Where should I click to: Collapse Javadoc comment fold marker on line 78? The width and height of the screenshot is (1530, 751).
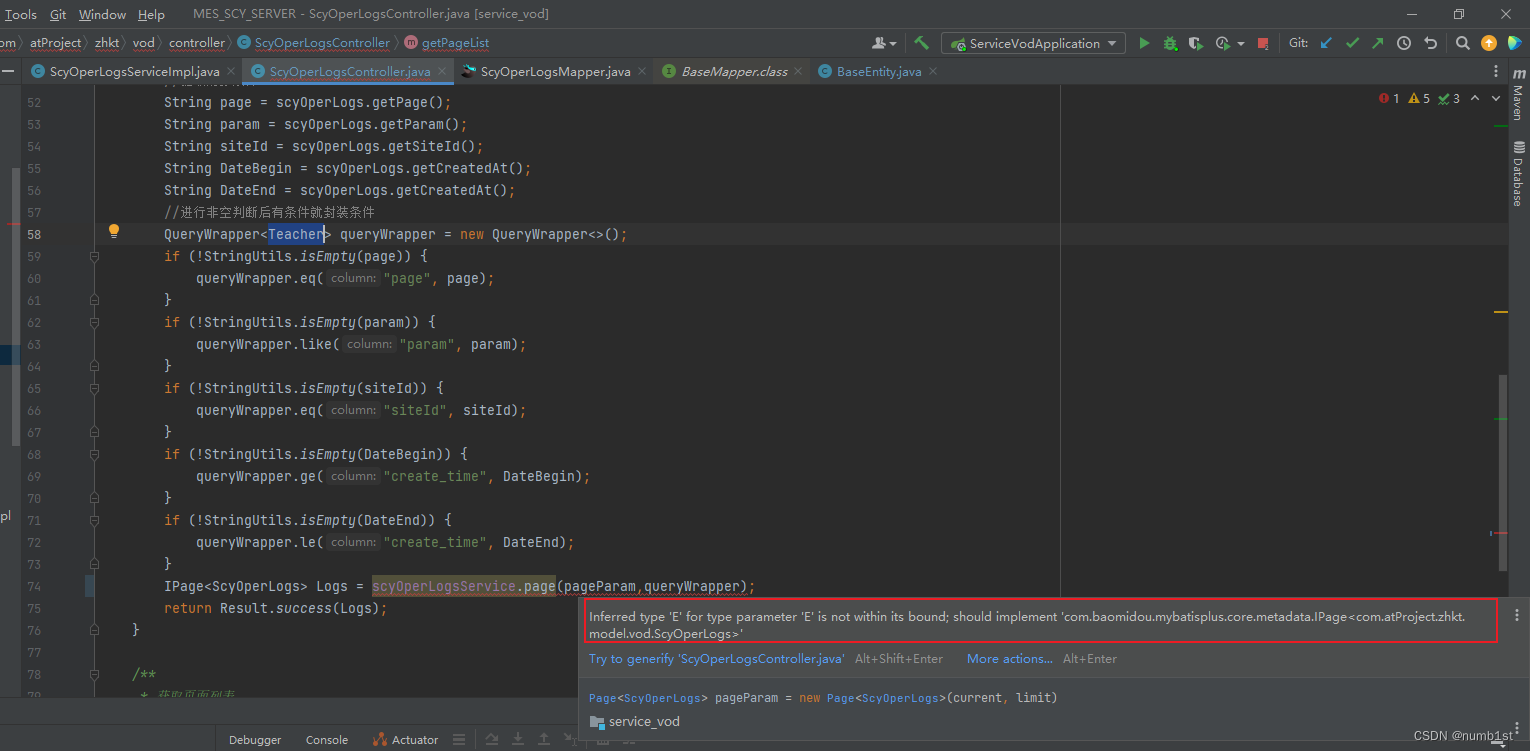[94, 674]
